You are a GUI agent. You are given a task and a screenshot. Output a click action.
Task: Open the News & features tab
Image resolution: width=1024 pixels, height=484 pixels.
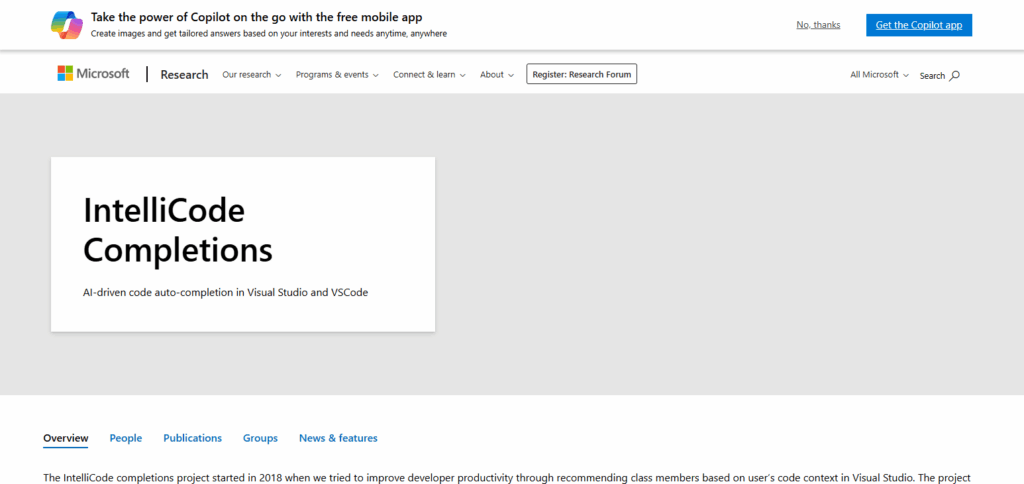338,438
